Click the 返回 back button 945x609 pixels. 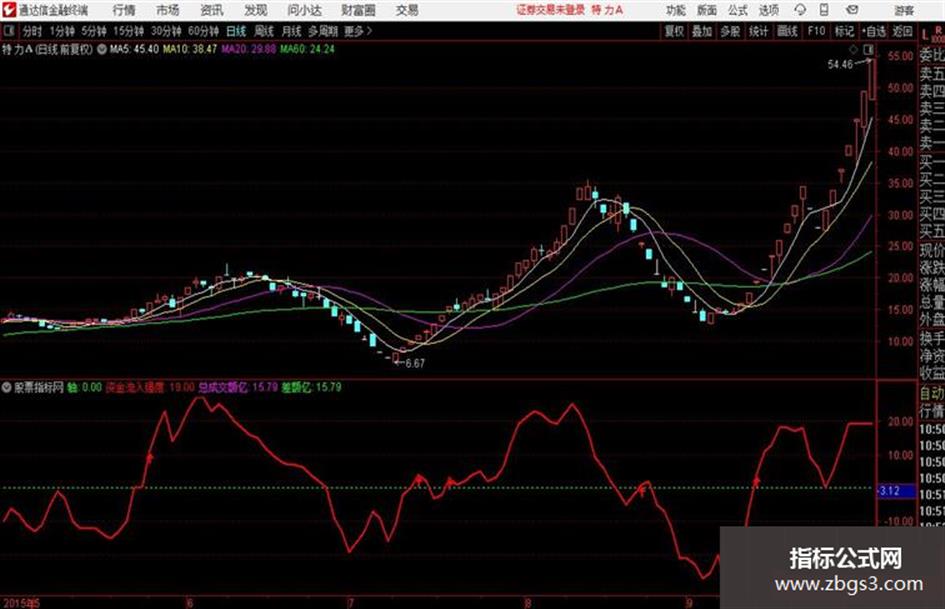pos(902,31)
